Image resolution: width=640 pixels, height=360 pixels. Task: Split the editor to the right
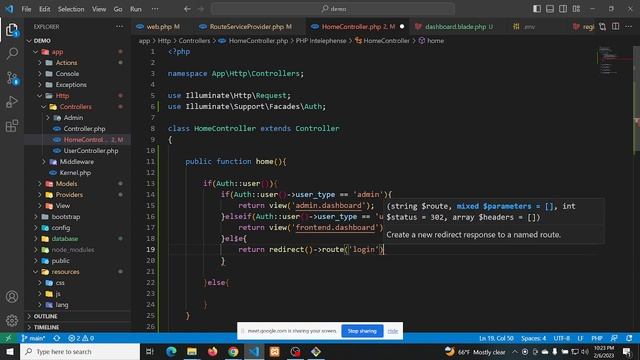coord(616,27)
